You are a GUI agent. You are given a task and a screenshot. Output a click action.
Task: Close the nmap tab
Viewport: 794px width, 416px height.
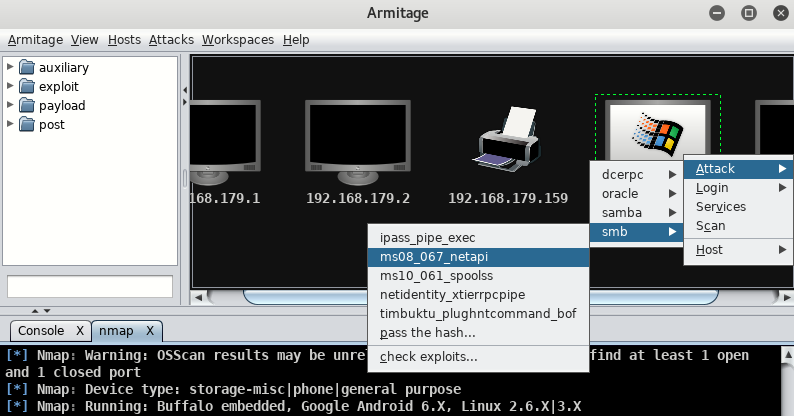coord(150,330)
